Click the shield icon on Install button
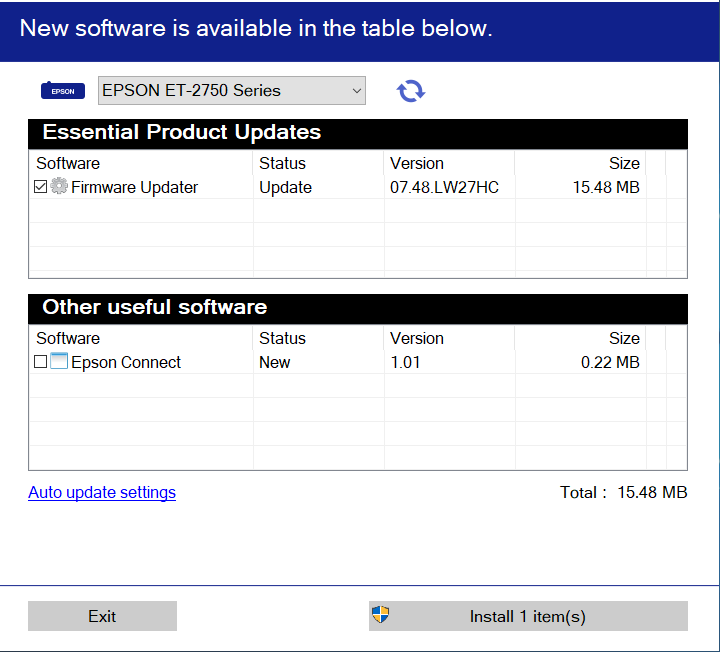This screenshot has width=720, height=652. coord(381,614)
